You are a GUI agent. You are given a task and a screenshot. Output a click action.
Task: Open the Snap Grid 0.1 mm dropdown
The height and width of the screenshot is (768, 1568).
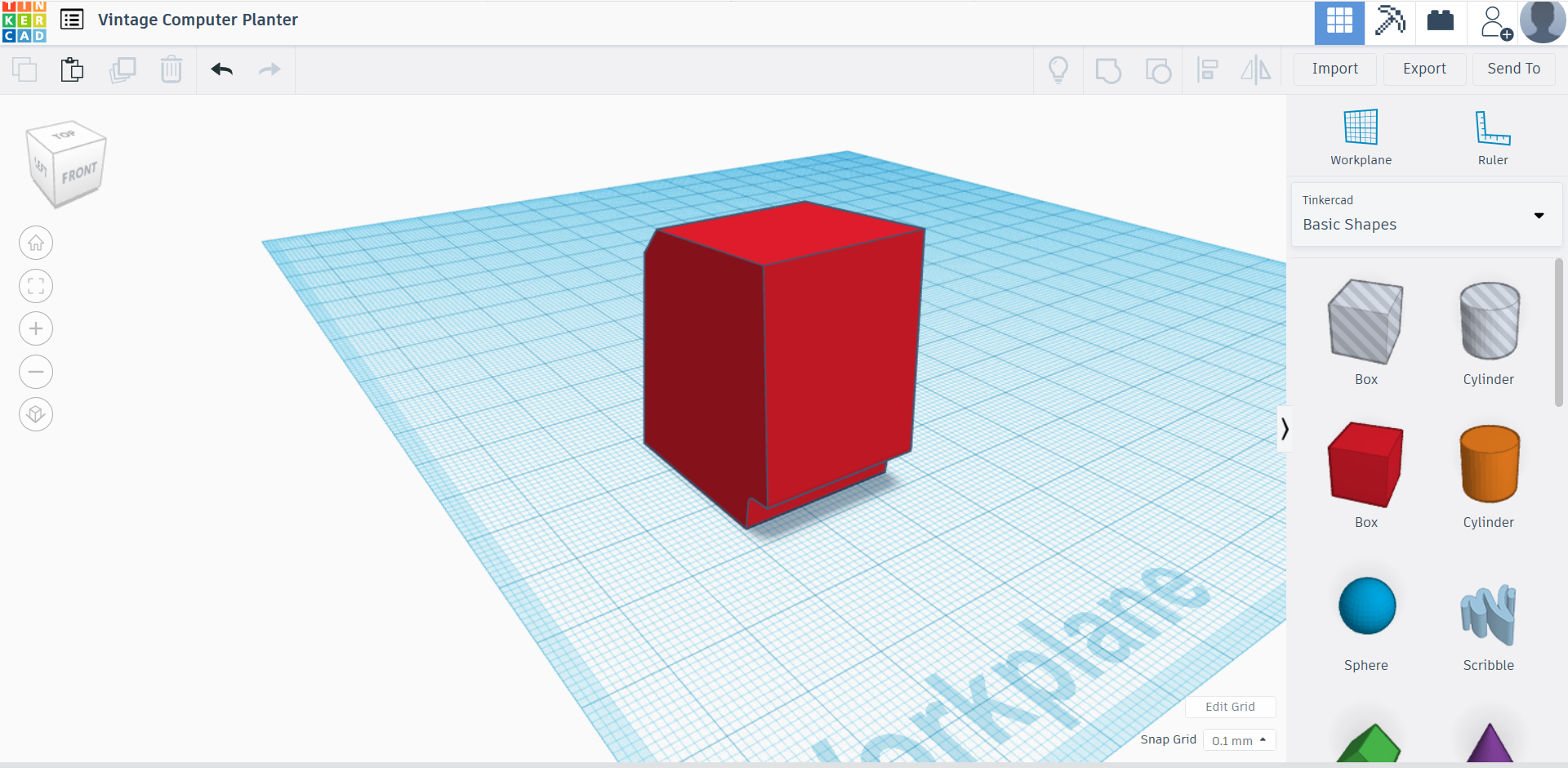(x=1239, y=740)
